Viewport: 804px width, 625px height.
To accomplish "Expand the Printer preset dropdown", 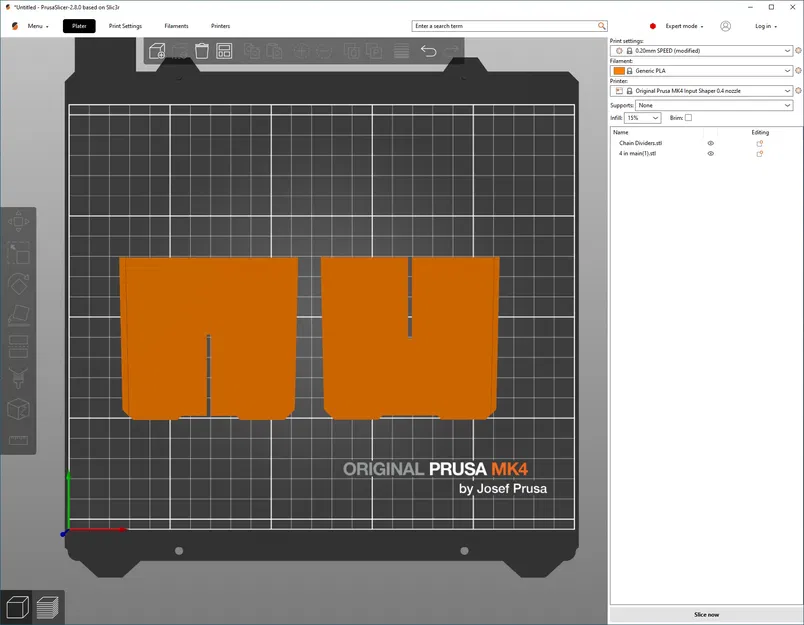I will click(x=788, y=91).
